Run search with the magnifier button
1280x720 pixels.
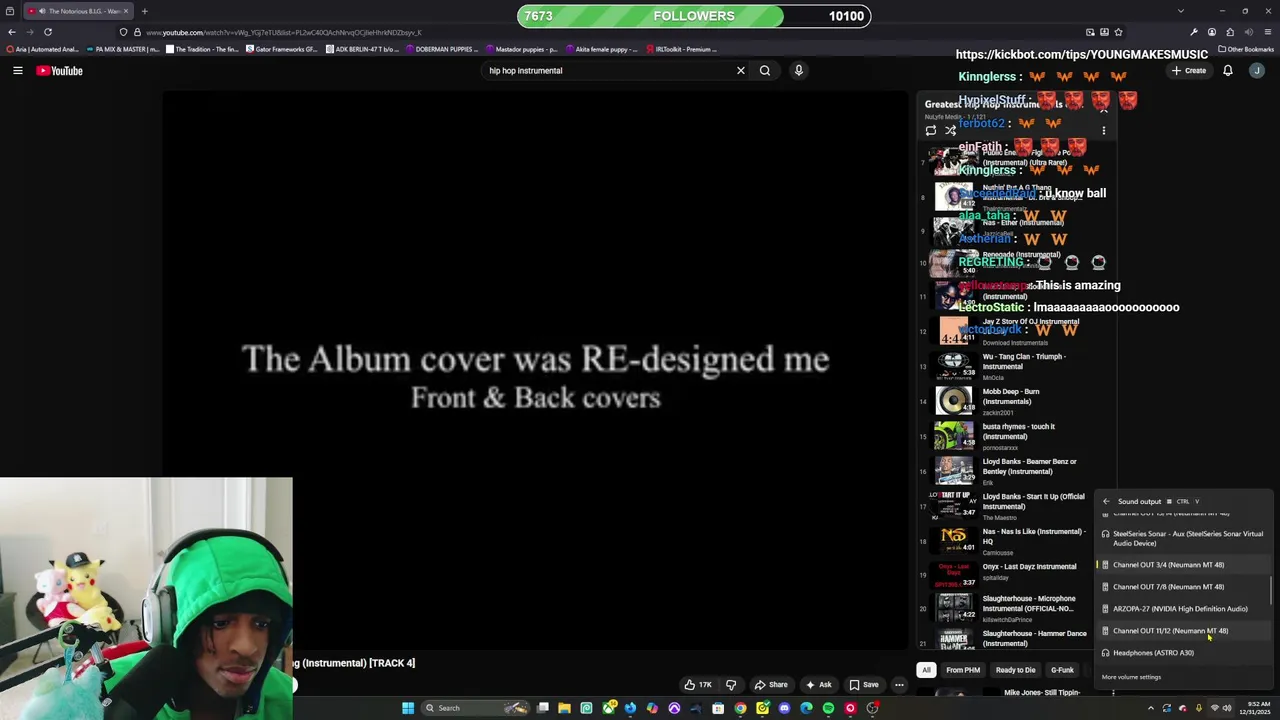[x=765, y=70]
